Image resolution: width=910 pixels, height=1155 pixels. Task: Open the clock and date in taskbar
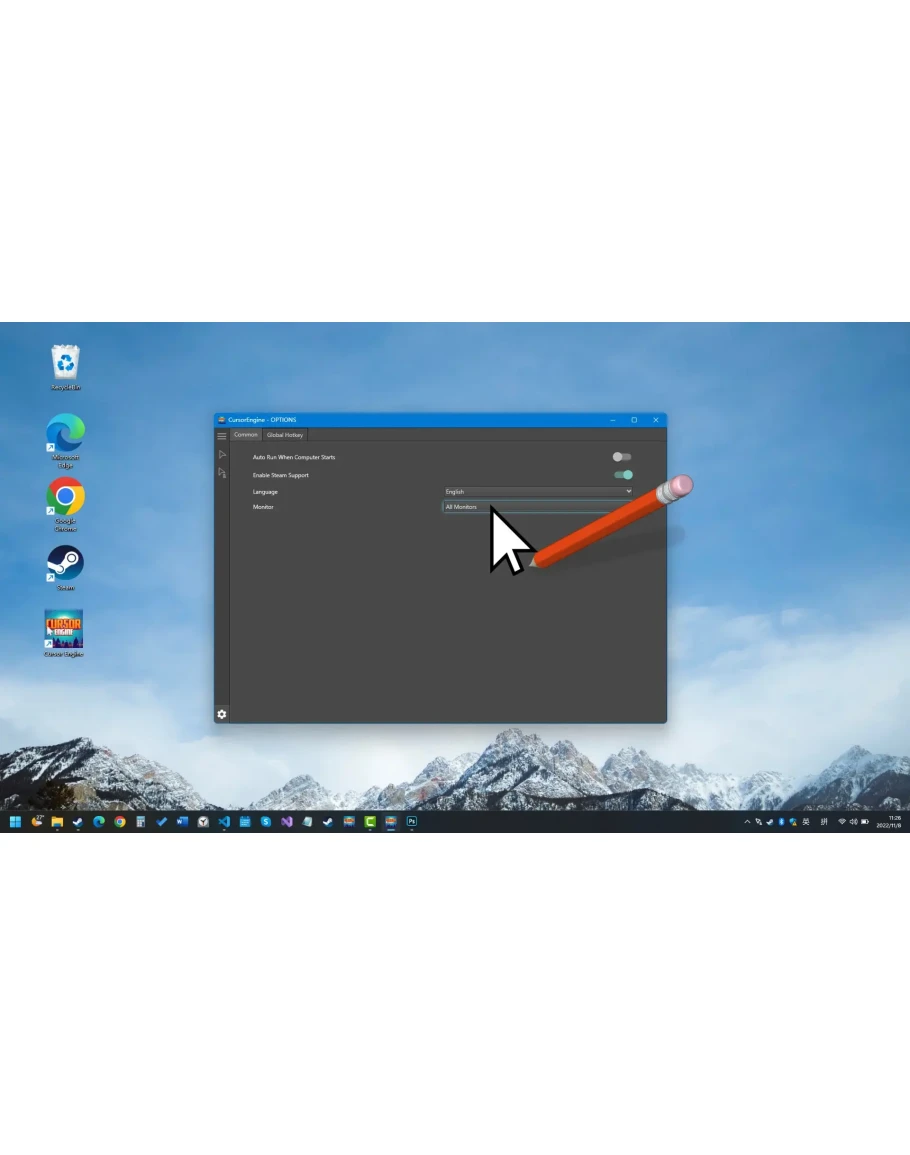coord(888,822)
